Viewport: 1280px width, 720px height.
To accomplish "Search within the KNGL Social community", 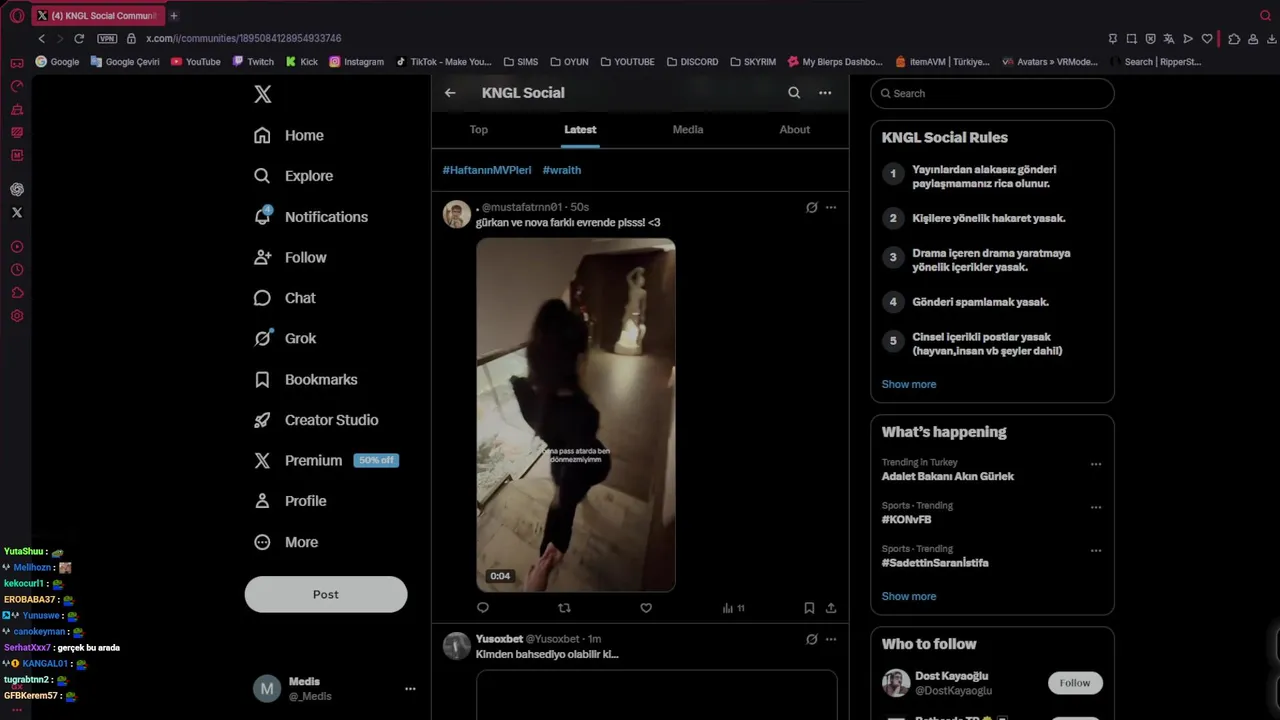I will pos(794,93).
